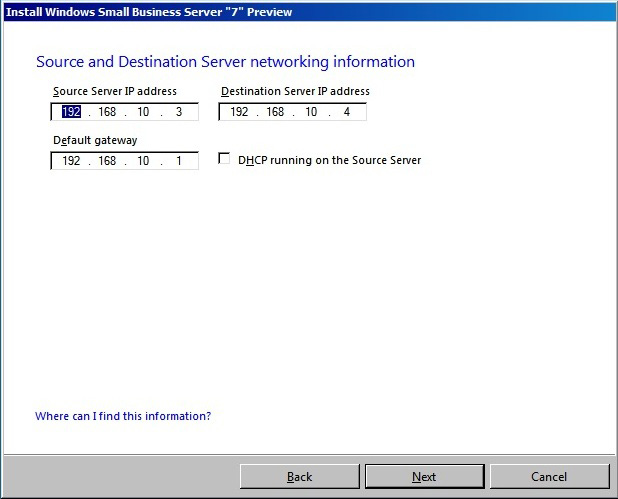Image resolution: width=618 pixels, height=499 pixels.
Task: Click first octet 192 of Destination Server IP
Action: (239, 112)
